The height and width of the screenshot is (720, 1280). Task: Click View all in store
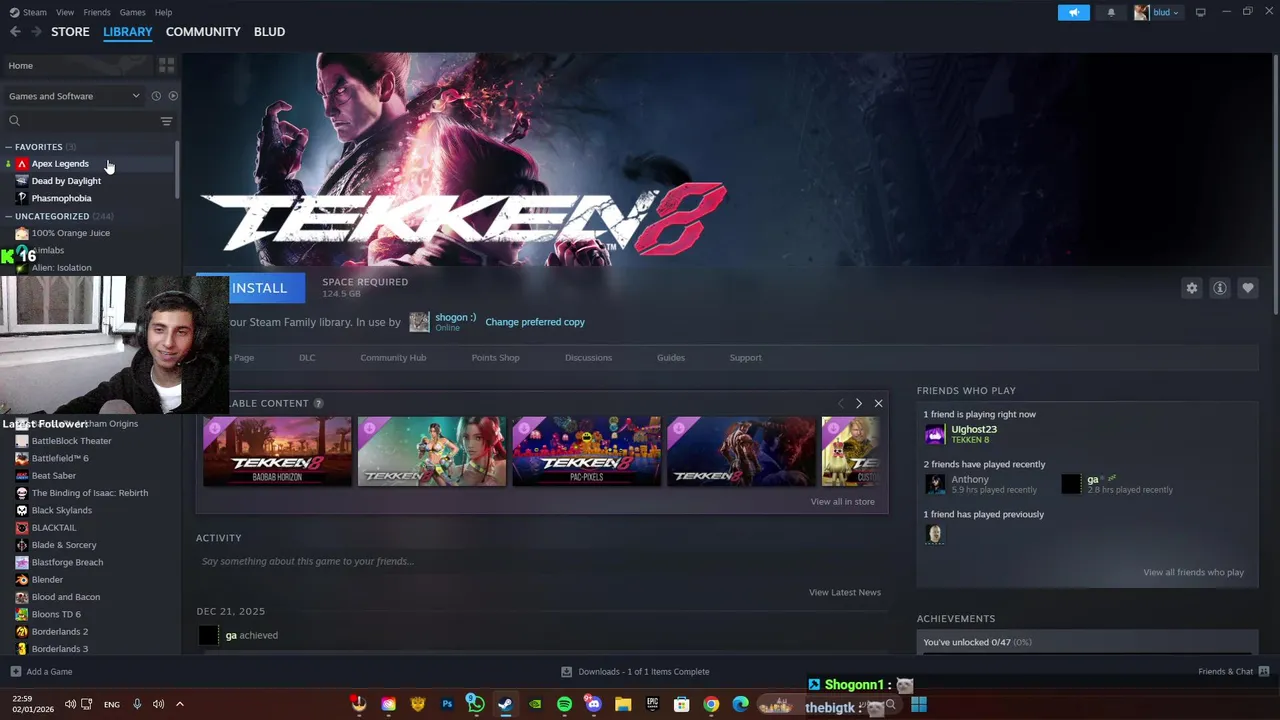pos(842,502)
